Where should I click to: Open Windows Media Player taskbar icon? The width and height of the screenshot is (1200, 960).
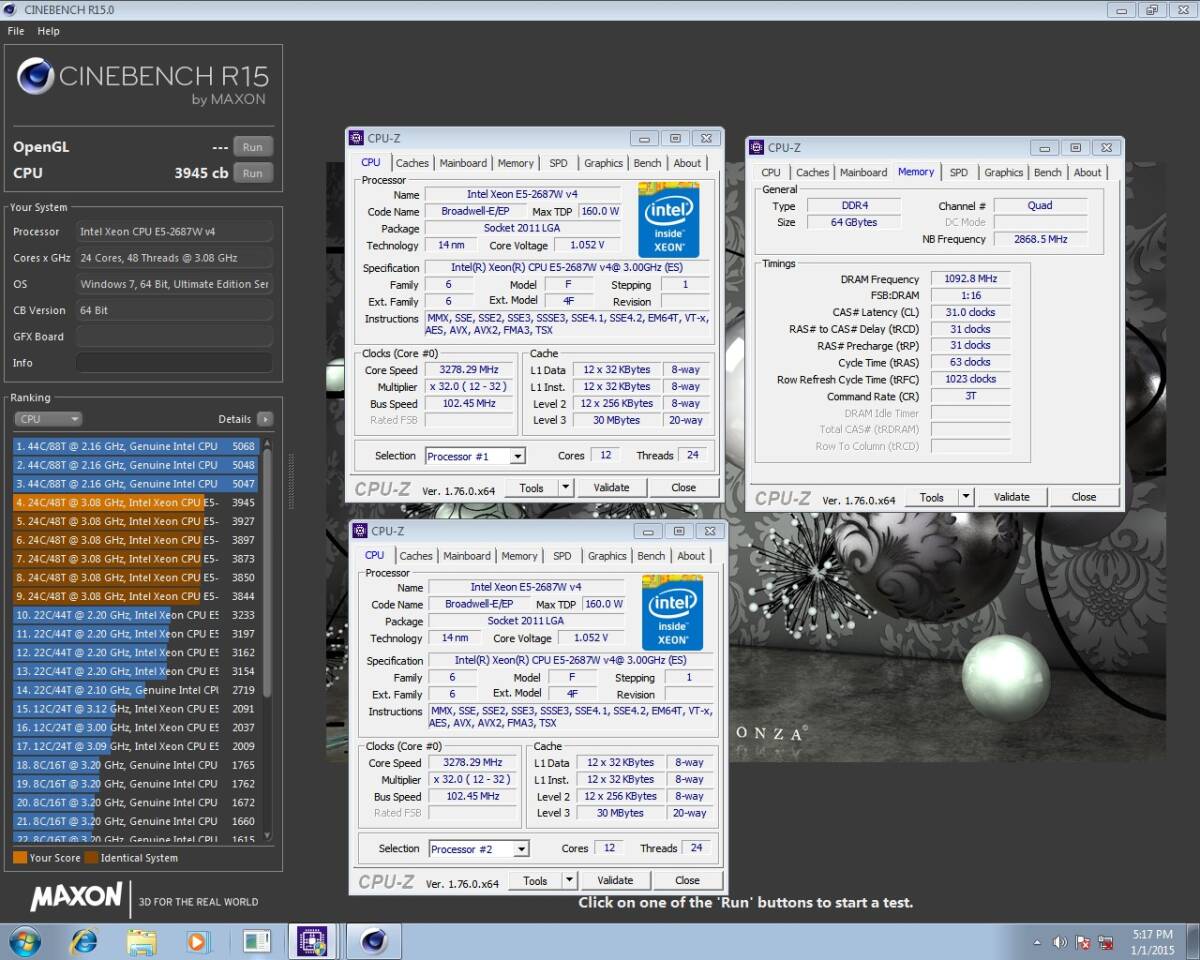pyautogui.click(x=199, y=941)
